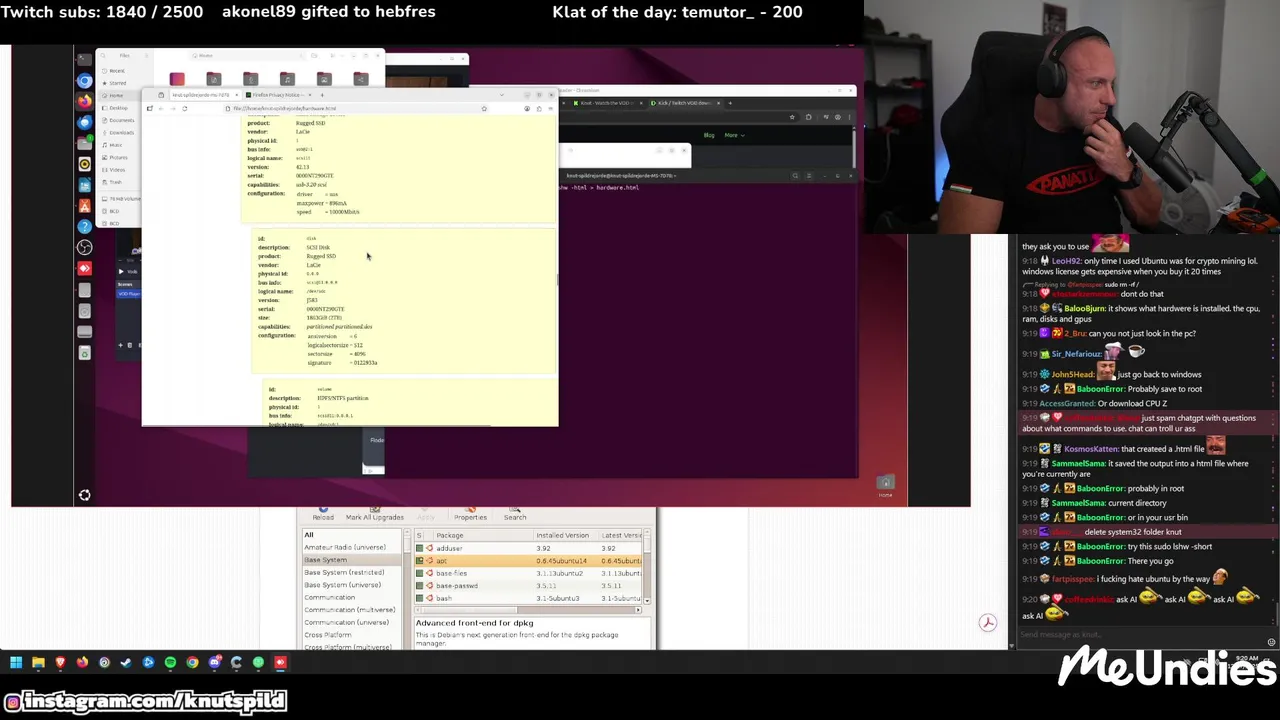Viewport: 1280px width, 720px height.
Task: Open the Firefox account icon
Action: [x=527, y=108]
